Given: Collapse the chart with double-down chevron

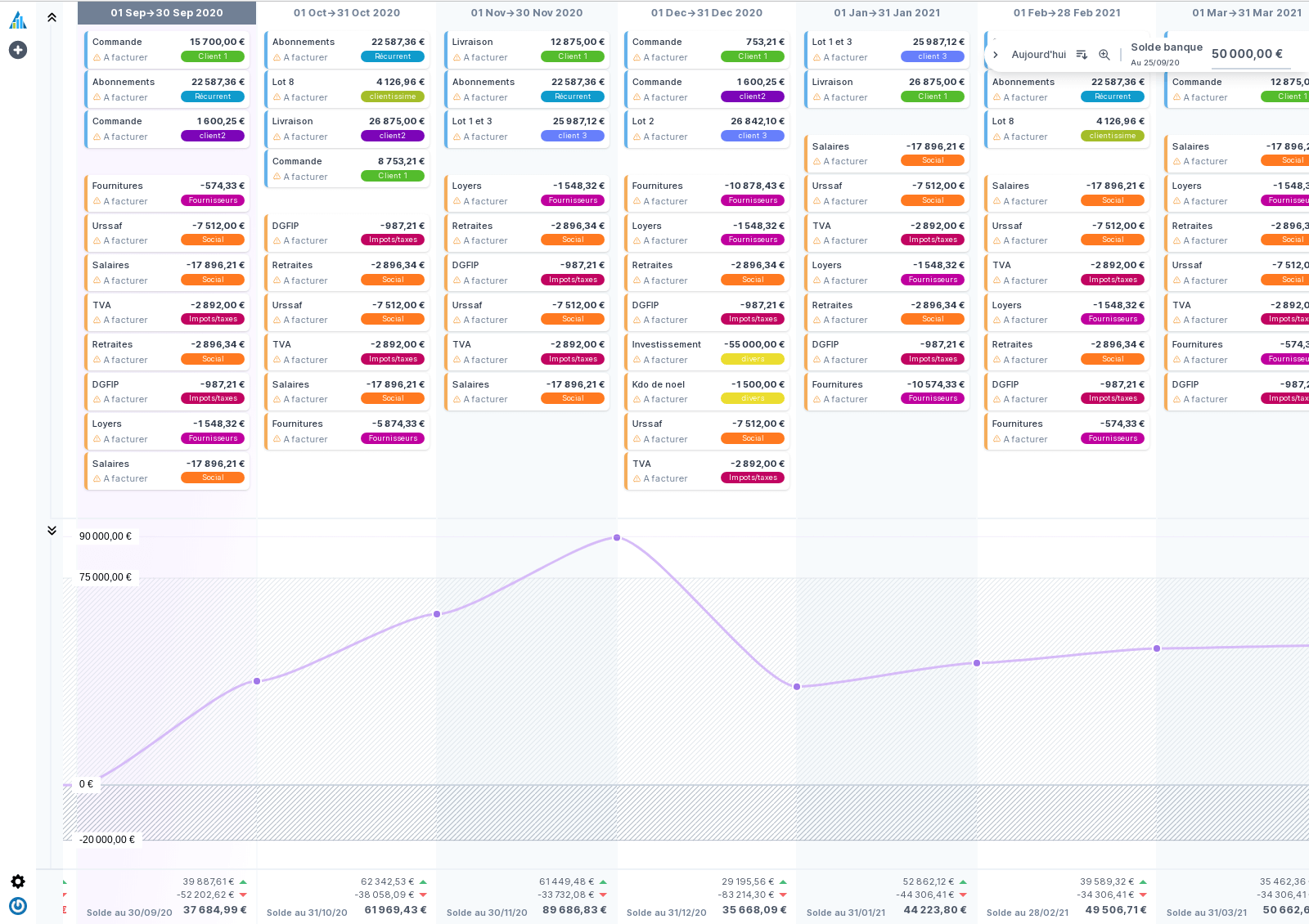Looking at the screenshot, I should pyautogui.click(x=52, y=530).
